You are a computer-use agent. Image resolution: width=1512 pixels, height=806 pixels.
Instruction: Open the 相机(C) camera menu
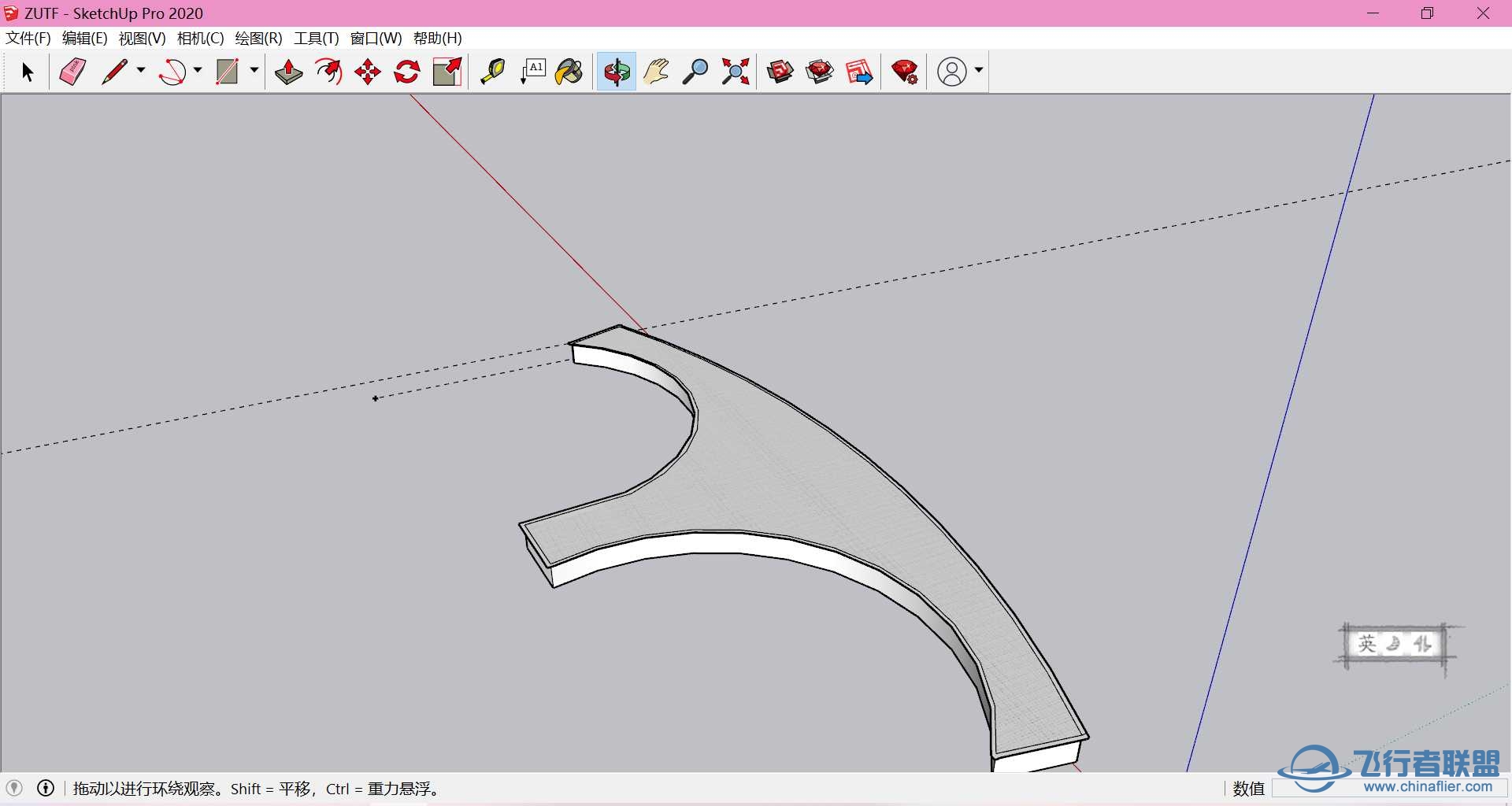200,38
